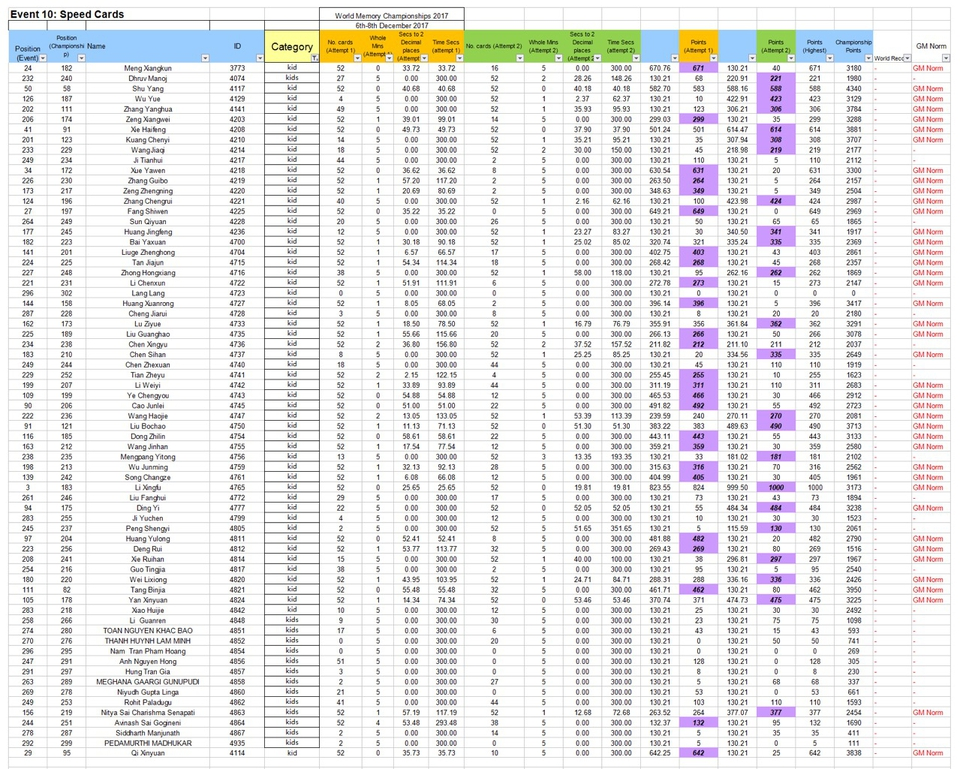Select the name cell 'Fang Shiwen'
960x769 pixels.
[148, 211]
